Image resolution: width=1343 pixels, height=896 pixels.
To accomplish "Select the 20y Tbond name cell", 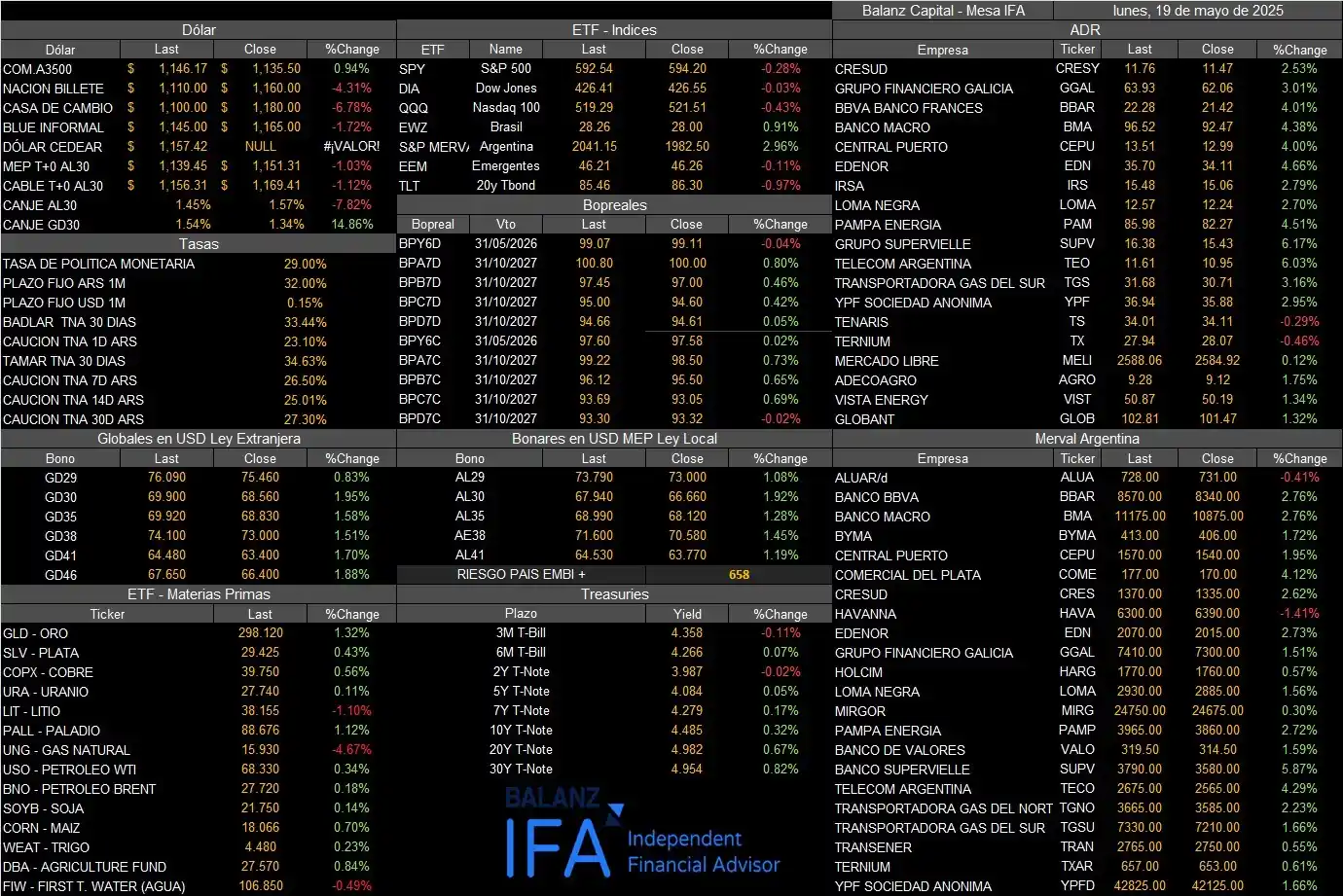I will tap(506, 186).
